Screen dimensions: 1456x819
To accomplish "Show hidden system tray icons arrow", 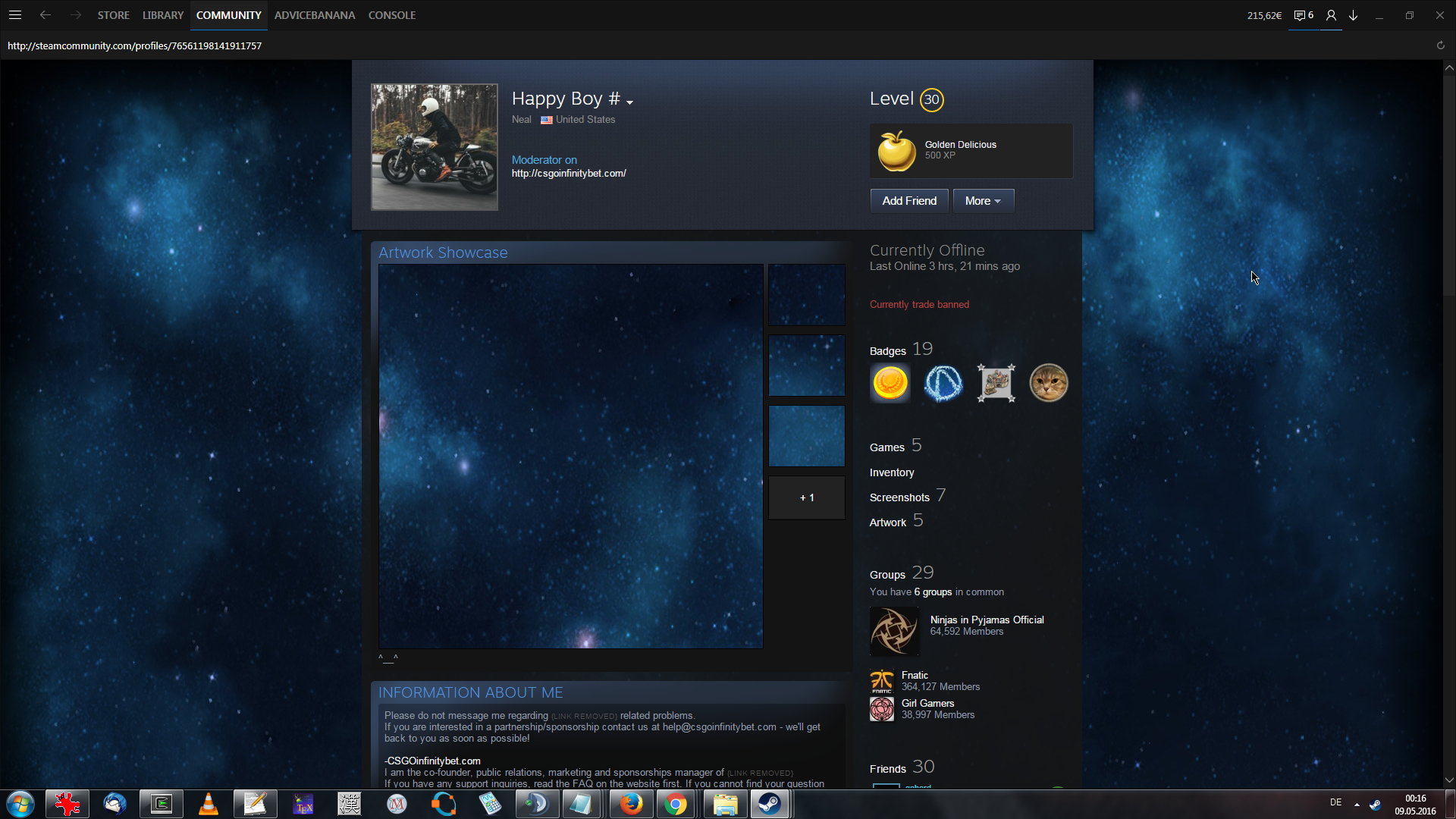I will pos(1357,804).
